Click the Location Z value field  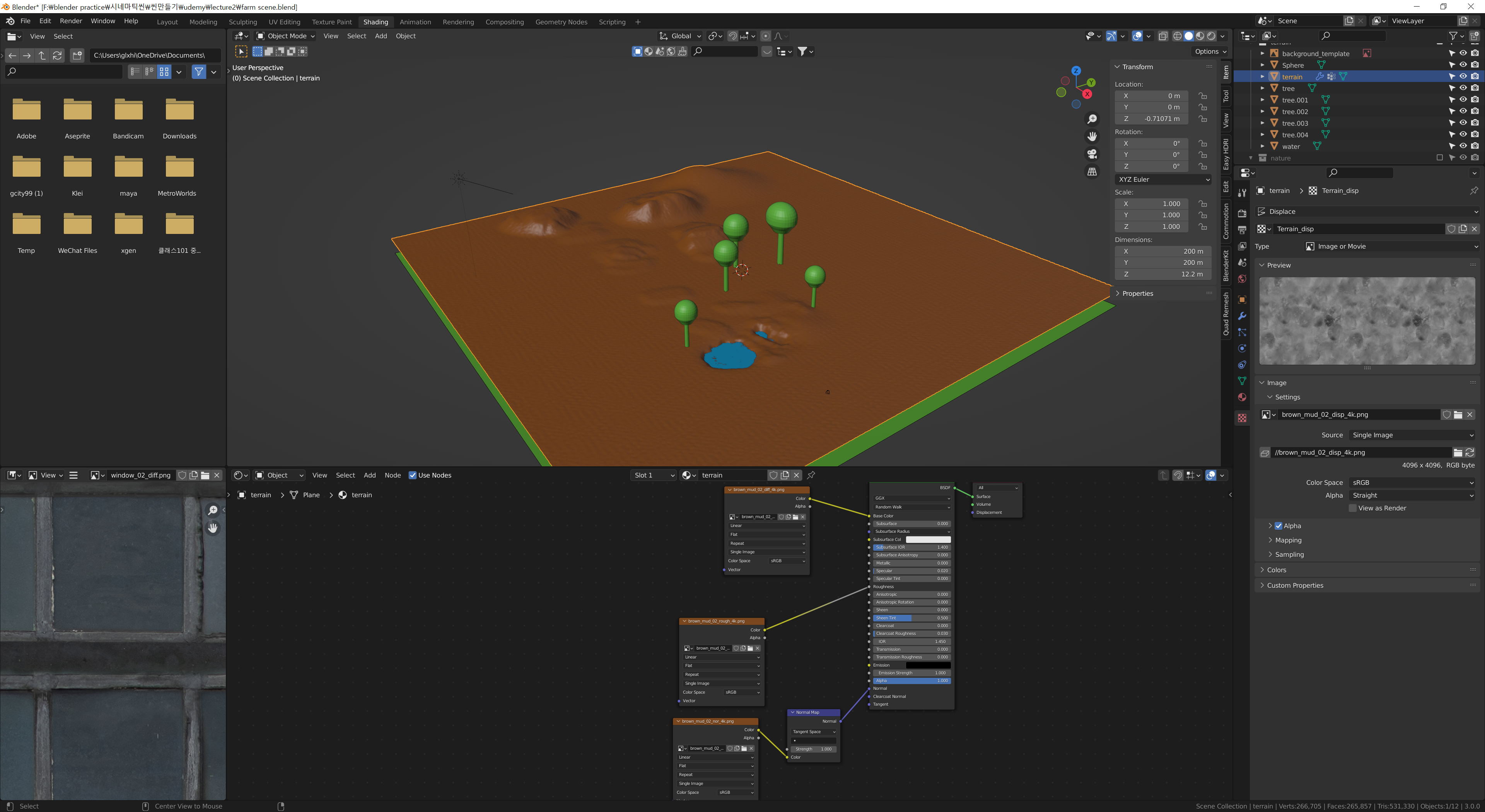[1150, 119]
